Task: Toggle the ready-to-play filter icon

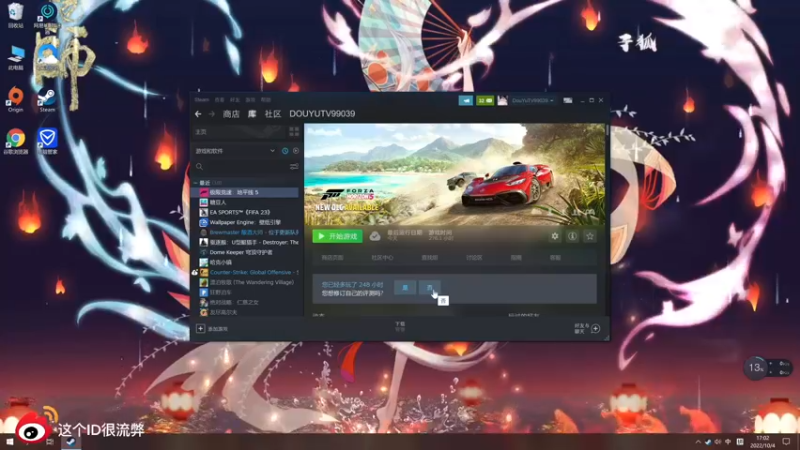Action: pyautogui.click(x=296, y=151)
